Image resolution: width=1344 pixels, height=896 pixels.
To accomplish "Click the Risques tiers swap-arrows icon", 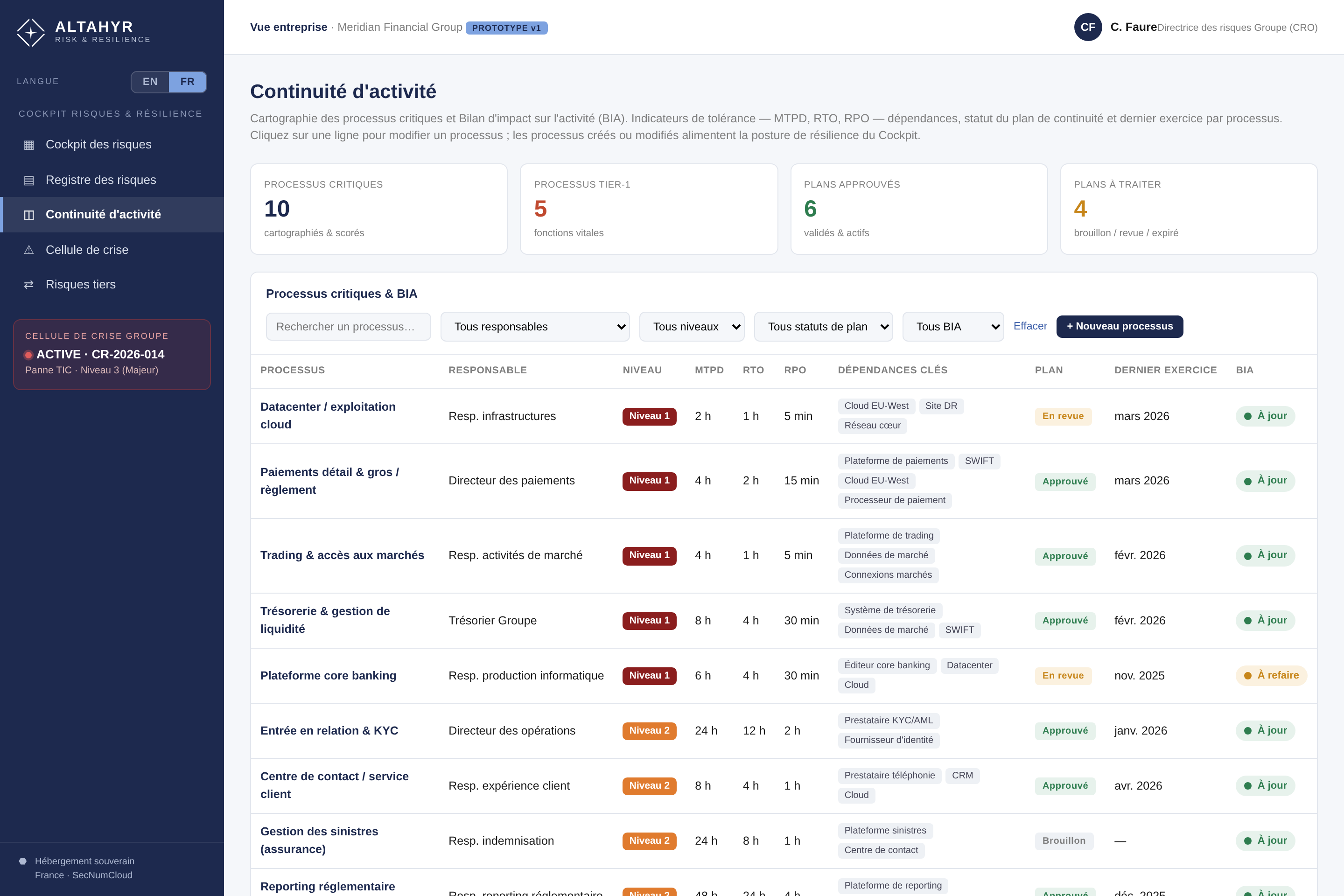I will pos(28,285).
